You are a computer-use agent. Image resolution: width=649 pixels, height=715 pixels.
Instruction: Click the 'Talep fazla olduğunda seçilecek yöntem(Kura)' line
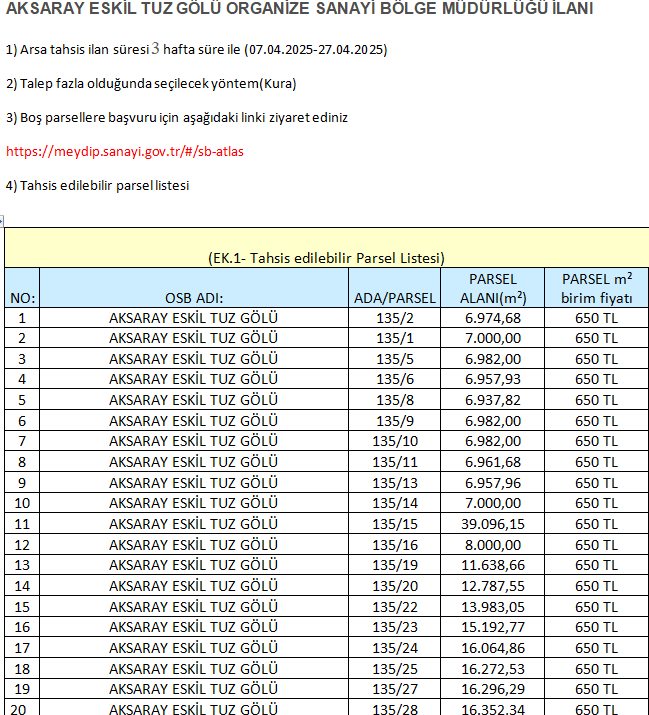151,83
